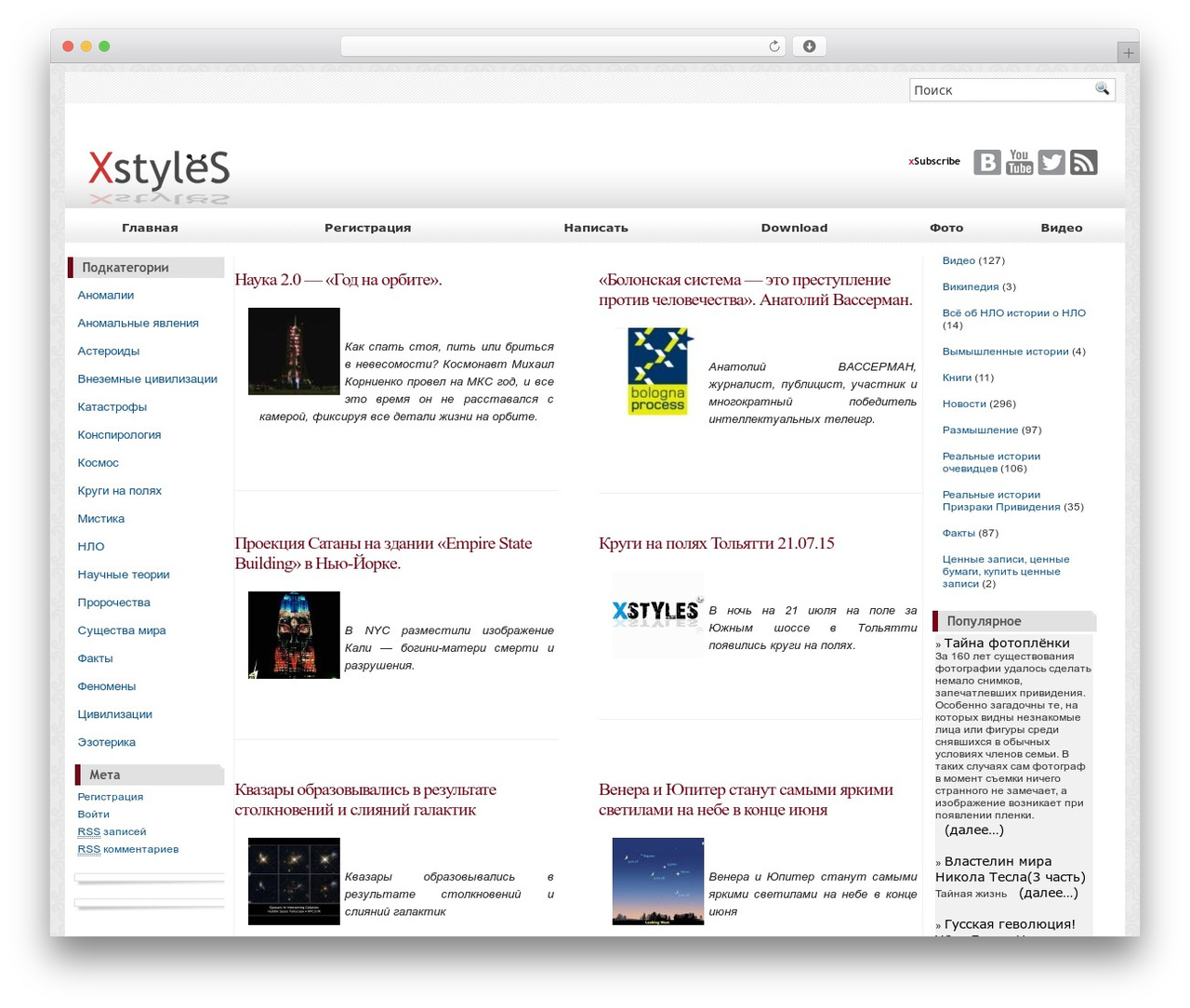Open the Внеземные цивилизации subcategory

coord(148,378)
